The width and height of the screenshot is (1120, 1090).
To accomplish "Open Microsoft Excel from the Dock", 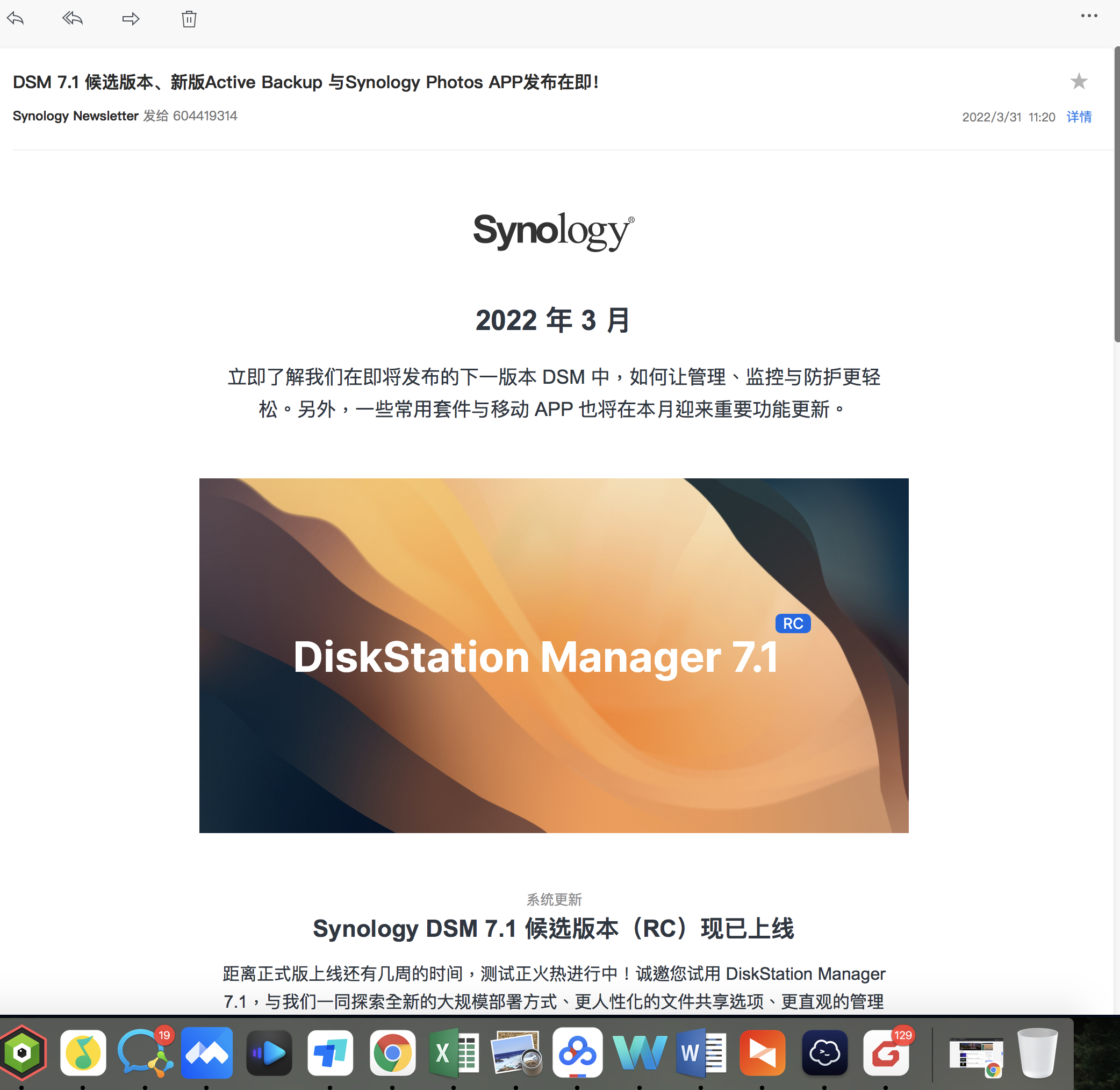I will 454,1053.
